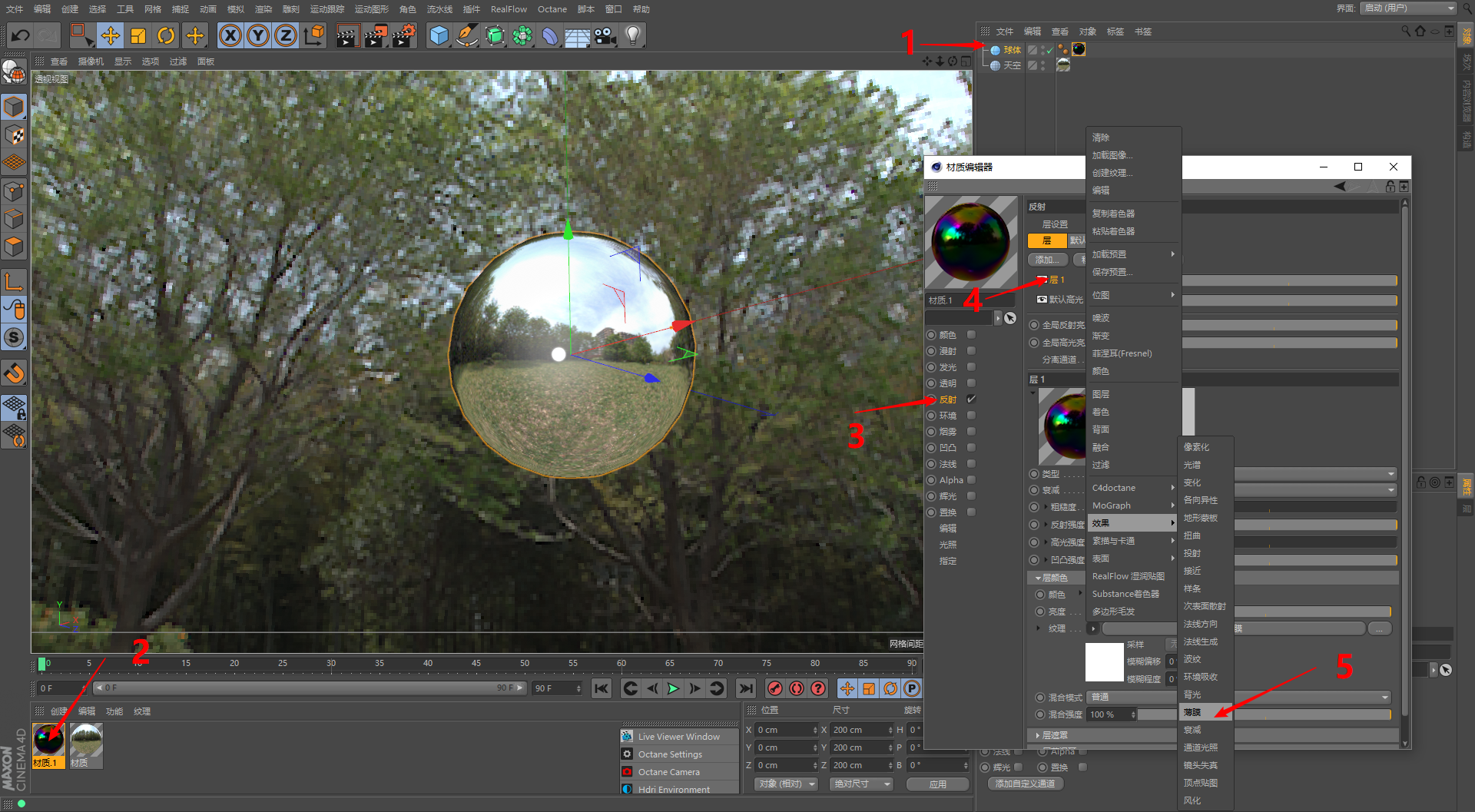Toggle parameter P keyframe icon

coord(912,688)
